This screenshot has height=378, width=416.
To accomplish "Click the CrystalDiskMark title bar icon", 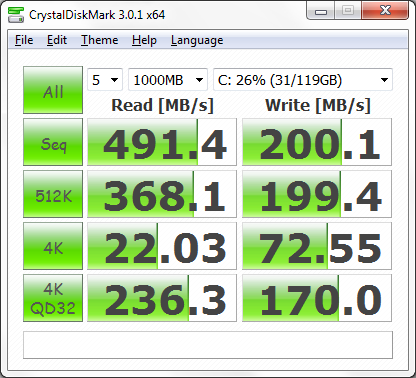I will click(16, 15).
